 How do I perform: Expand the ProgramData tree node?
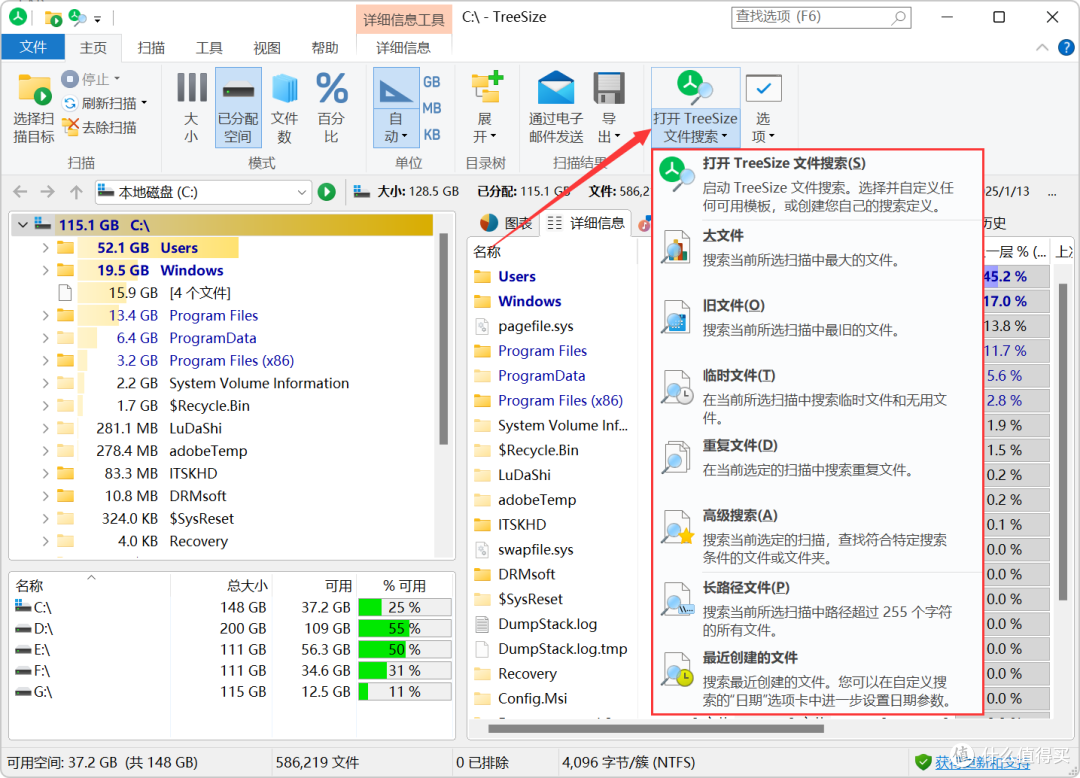point(45,338)
